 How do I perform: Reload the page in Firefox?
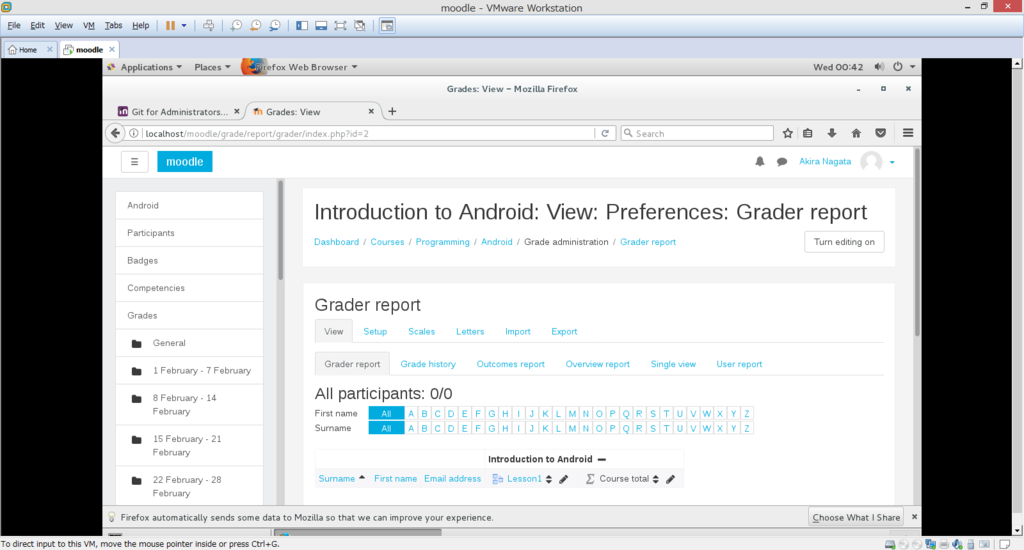[x=605, y=133]
